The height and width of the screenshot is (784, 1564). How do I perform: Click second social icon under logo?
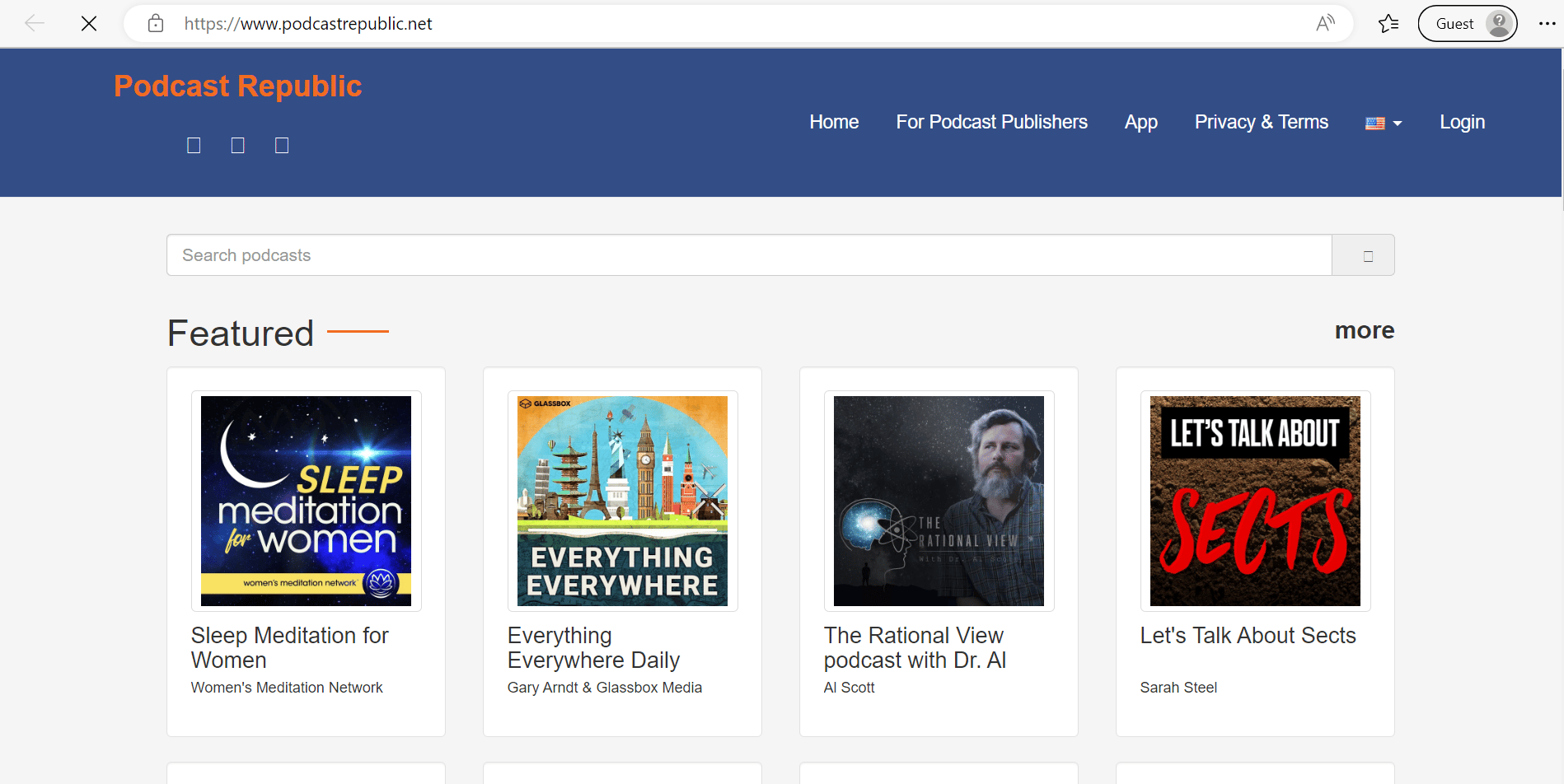click(x=238, y=146)
